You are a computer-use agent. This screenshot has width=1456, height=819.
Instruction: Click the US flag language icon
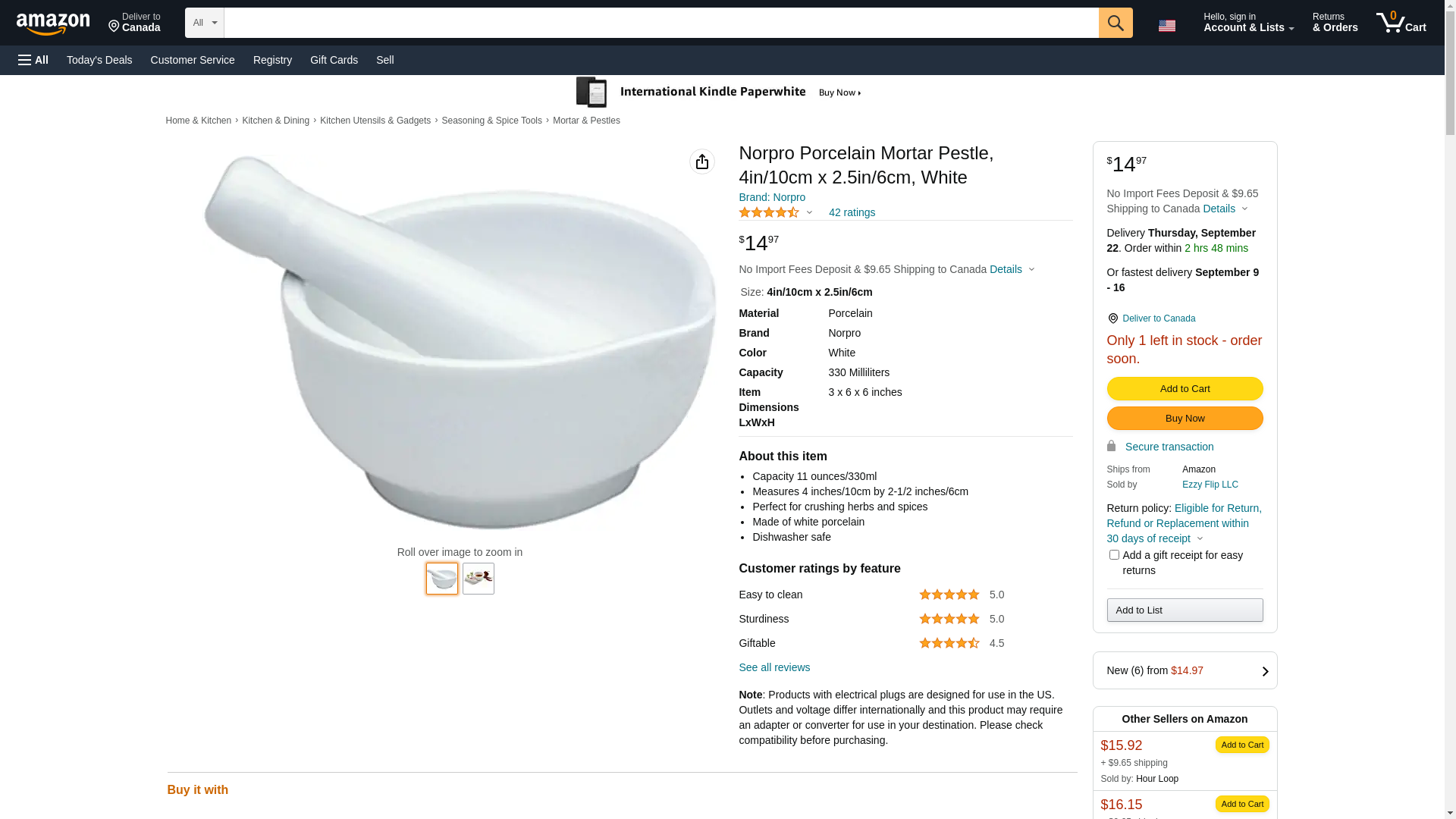pyautogui.click(x=1166, y=26)
